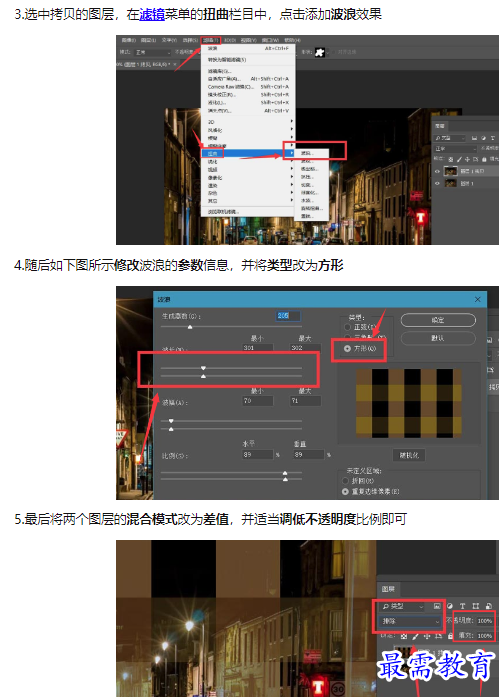This screenshot has height=697, width=501.
Task: Click adjustment layer filter icon in first screenshot
Action: pyautogui.click(x=484, y=138)
